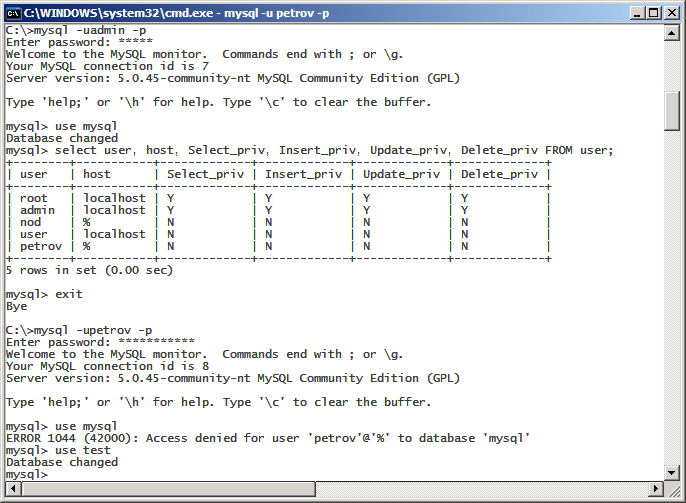Click the 'mysql> use test' line

pos(58,450)
